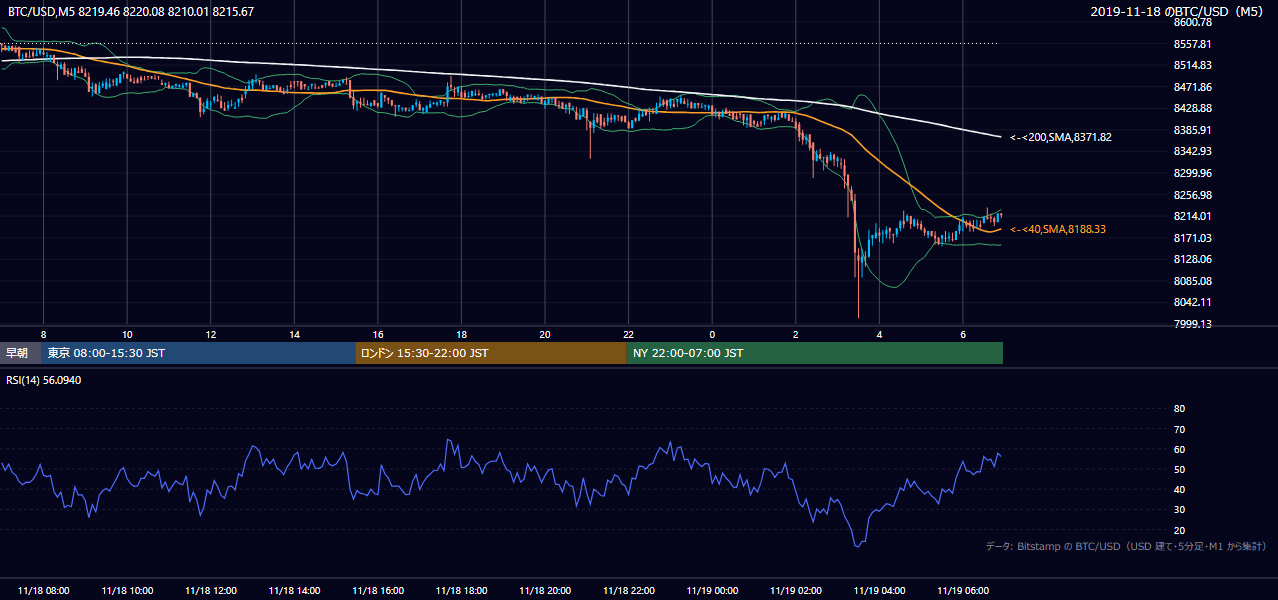Click the 8514.83 price axis label
This screenshot has width=1278, height=600.
tap(1192, 65)
